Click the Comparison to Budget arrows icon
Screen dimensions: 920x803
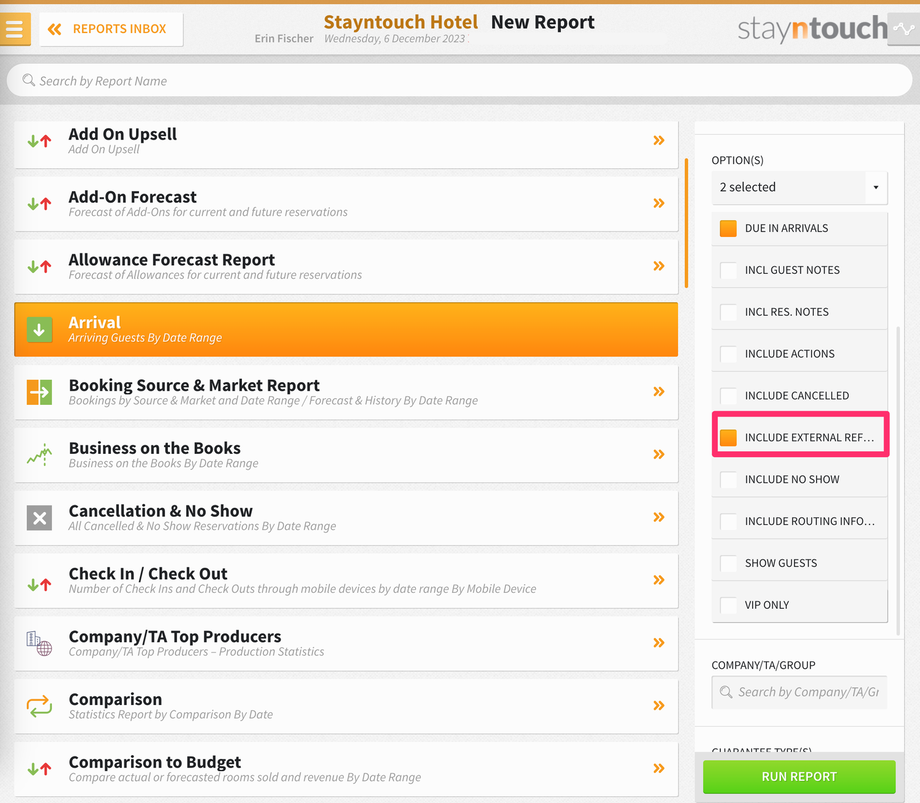pos(39,768)
